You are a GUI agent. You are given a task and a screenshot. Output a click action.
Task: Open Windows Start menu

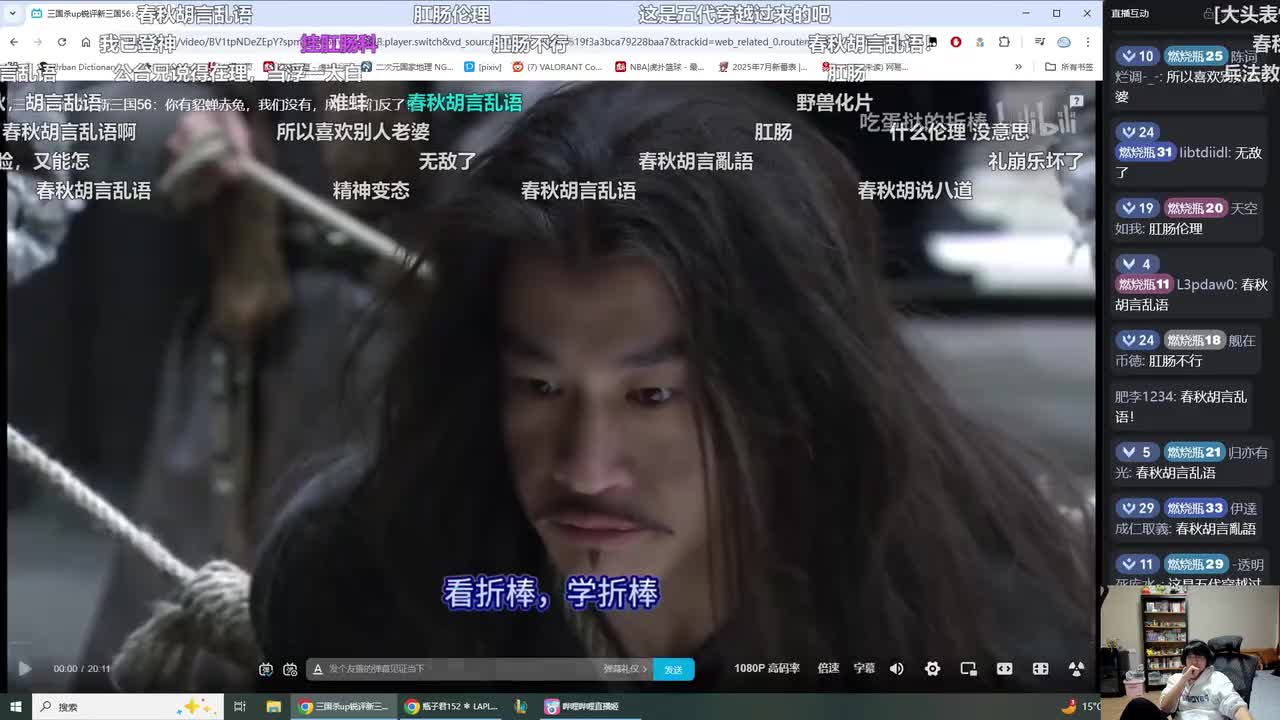(15, 706)
